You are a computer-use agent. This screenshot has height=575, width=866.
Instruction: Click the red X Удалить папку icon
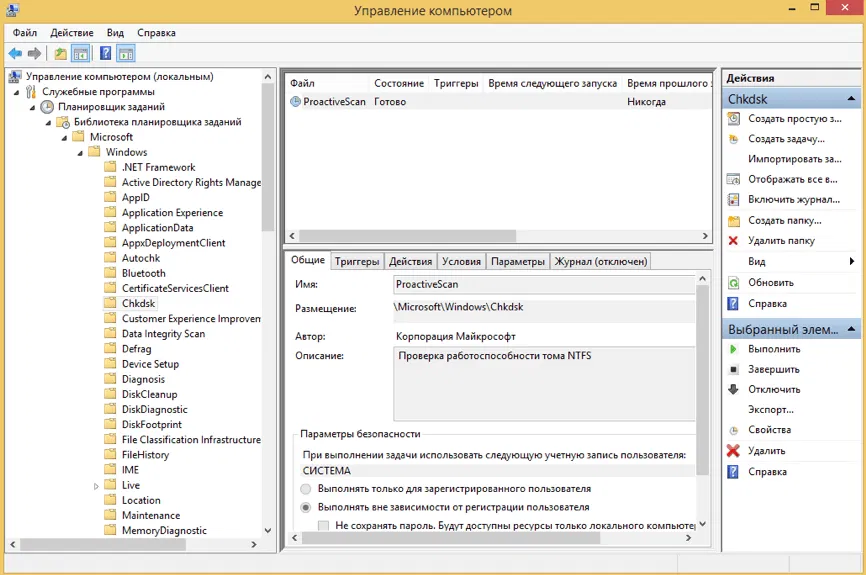pos(733,240)
